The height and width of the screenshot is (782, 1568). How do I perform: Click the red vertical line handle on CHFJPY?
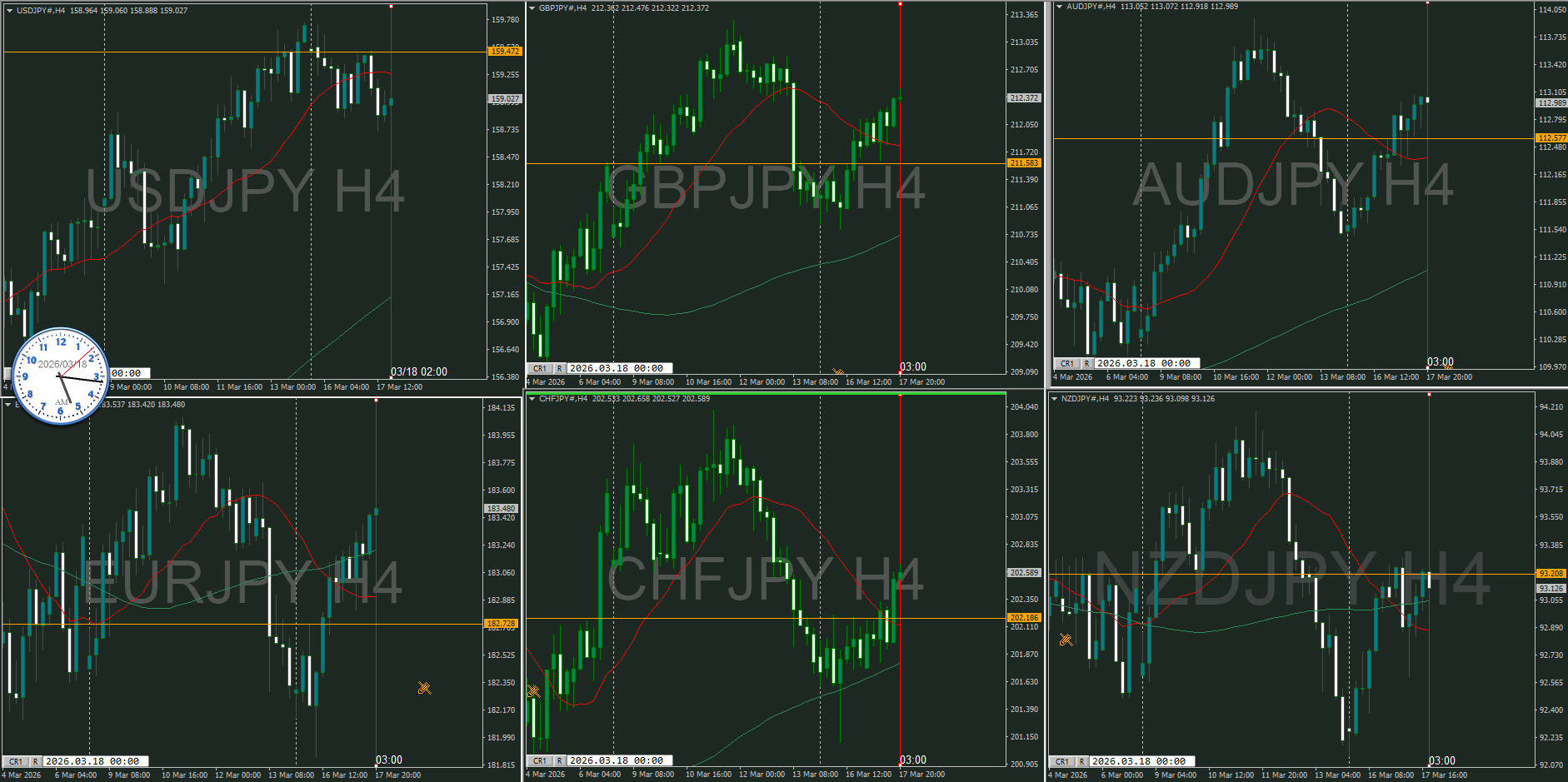(900, 395)
